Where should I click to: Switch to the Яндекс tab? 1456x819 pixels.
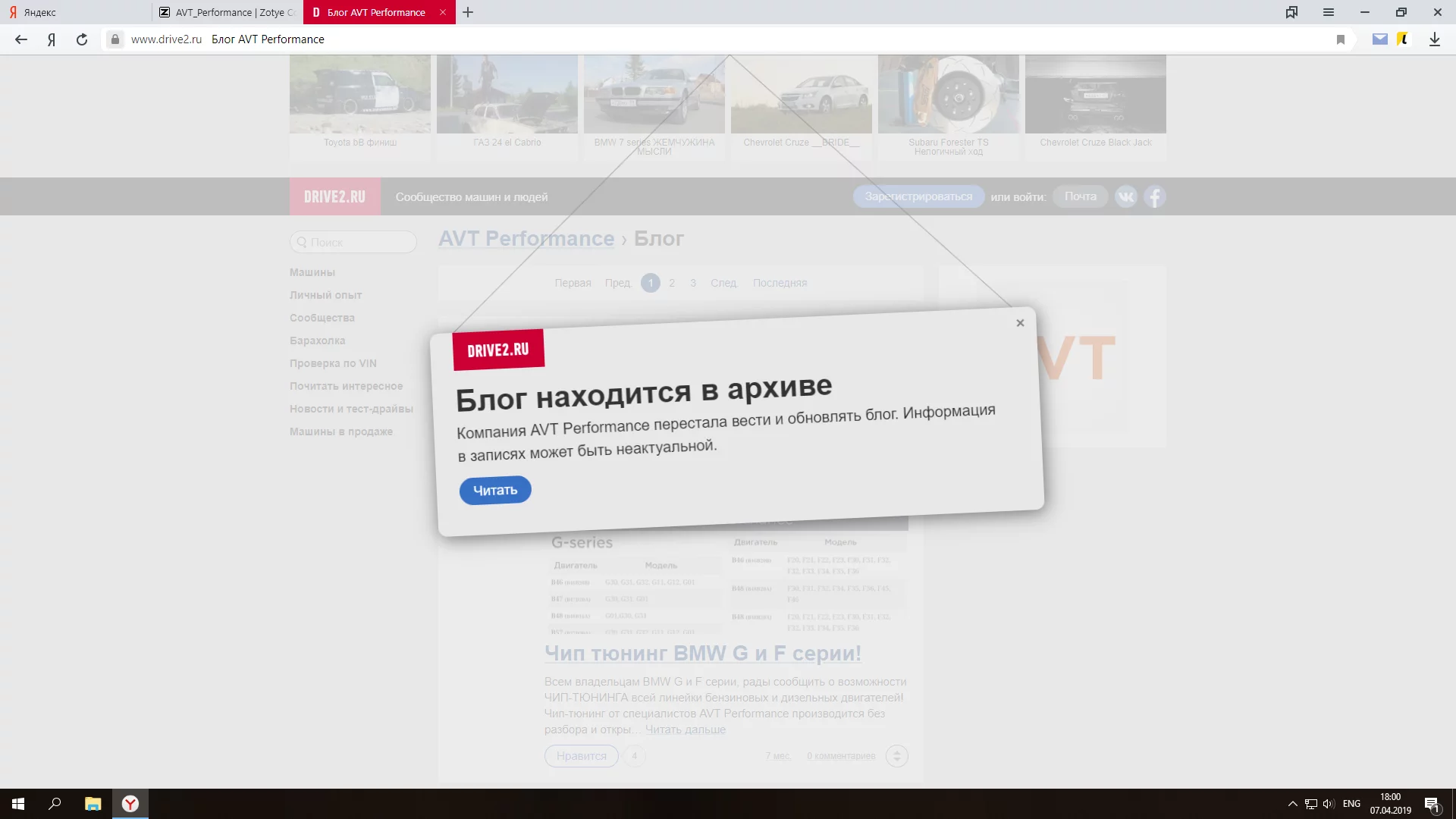pos(76,12)
